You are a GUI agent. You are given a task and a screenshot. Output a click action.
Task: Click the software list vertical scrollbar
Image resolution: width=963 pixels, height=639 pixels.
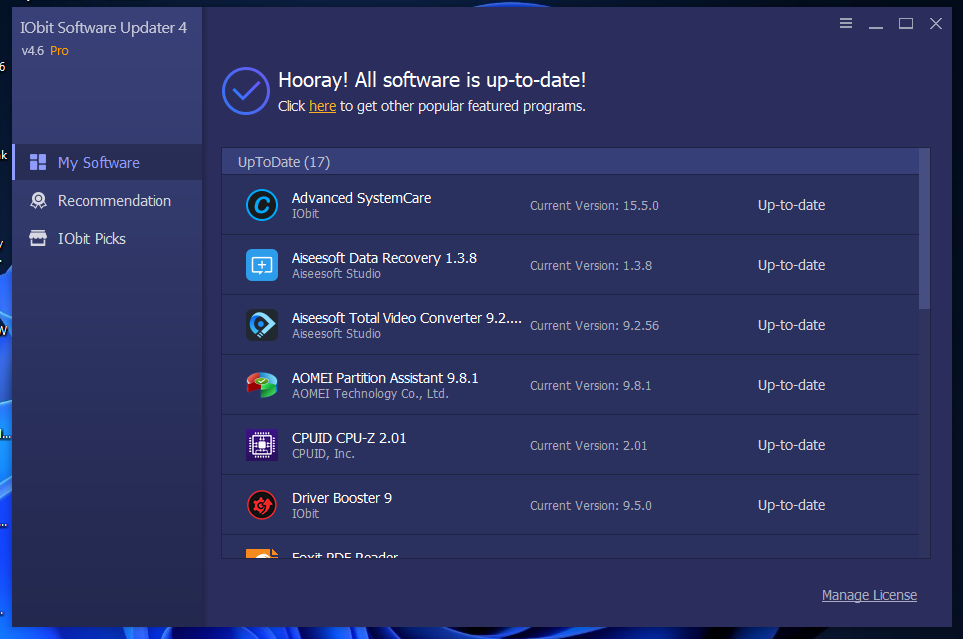pos(924,230)
